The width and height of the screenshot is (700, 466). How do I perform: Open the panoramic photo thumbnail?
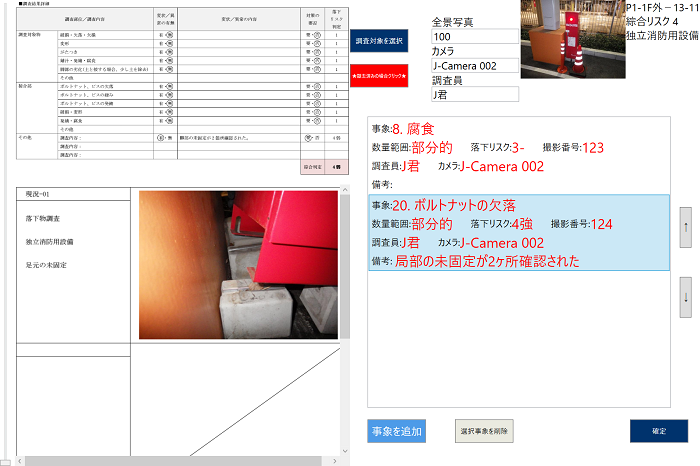tap(573, 39)
